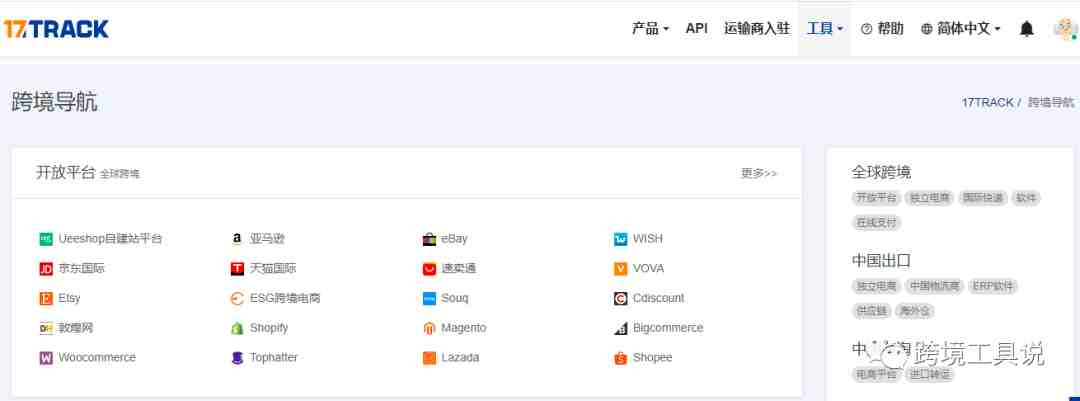Click the eBay shopping bag icon

point(429,239)
